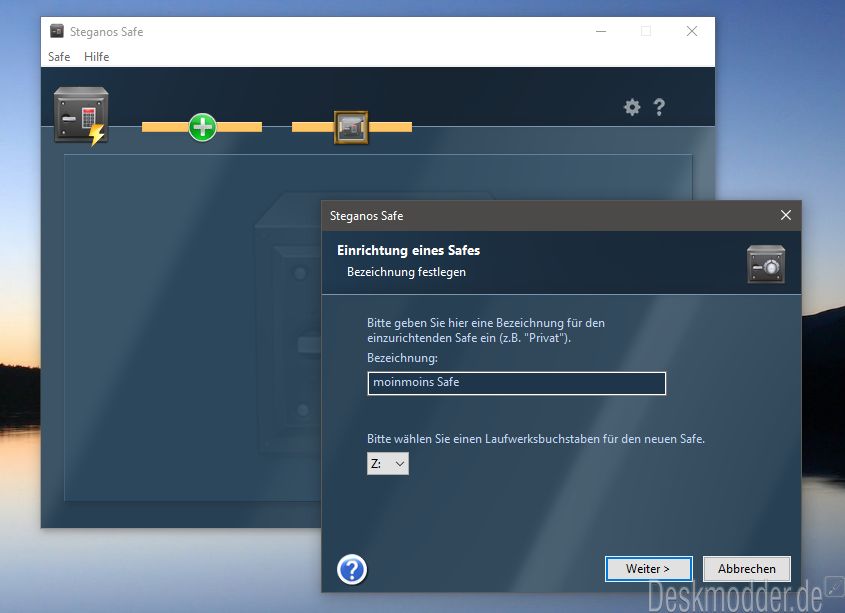845x613 pixels.
Task: Click the safe icon in dialog header
Action: pos(766,264)
